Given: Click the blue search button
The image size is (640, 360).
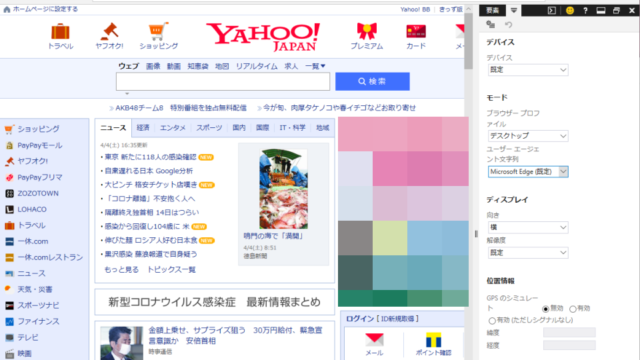Looking at the screenshot, I should (372, 82).
